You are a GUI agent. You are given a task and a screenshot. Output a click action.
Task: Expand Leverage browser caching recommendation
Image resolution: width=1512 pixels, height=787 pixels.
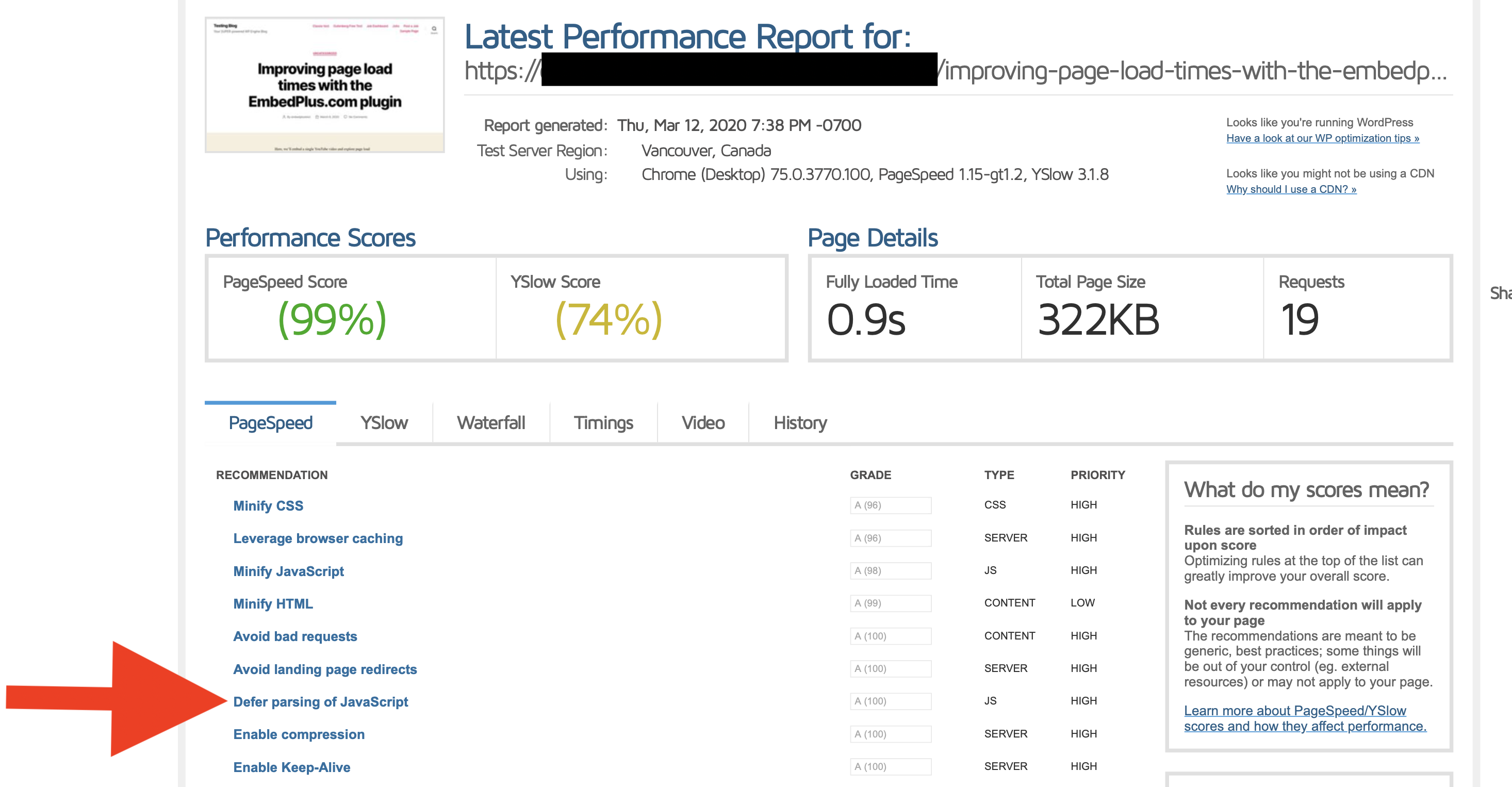pos(318,538)
